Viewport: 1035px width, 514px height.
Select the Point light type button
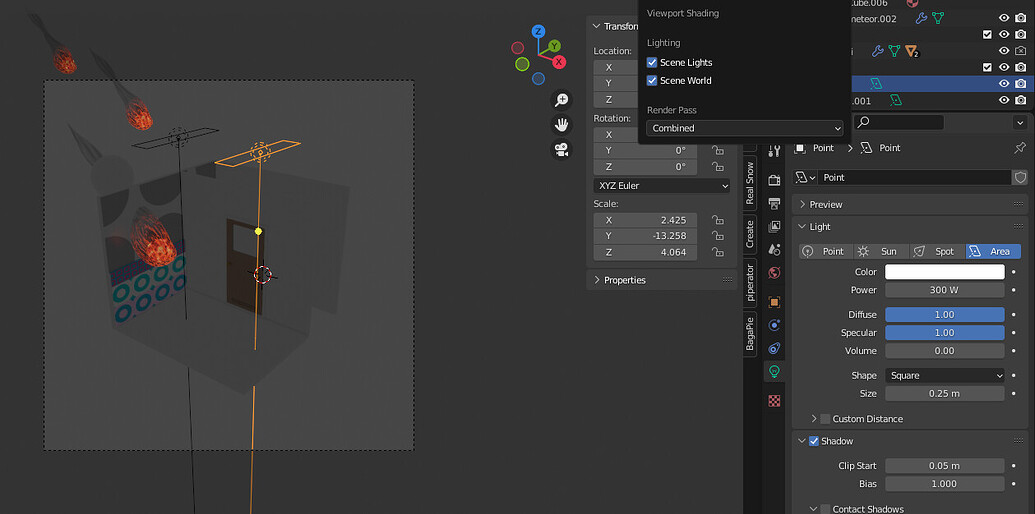[825, 251]
